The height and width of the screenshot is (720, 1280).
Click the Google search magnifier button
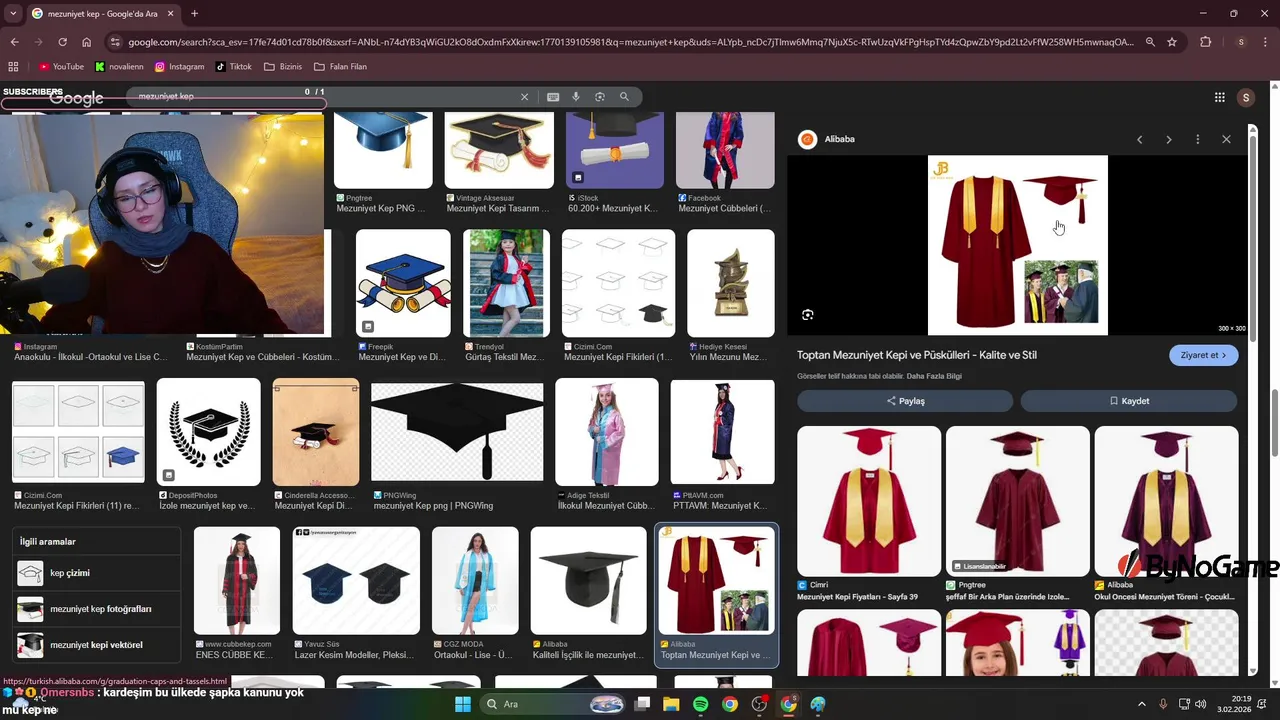[624, 97]
